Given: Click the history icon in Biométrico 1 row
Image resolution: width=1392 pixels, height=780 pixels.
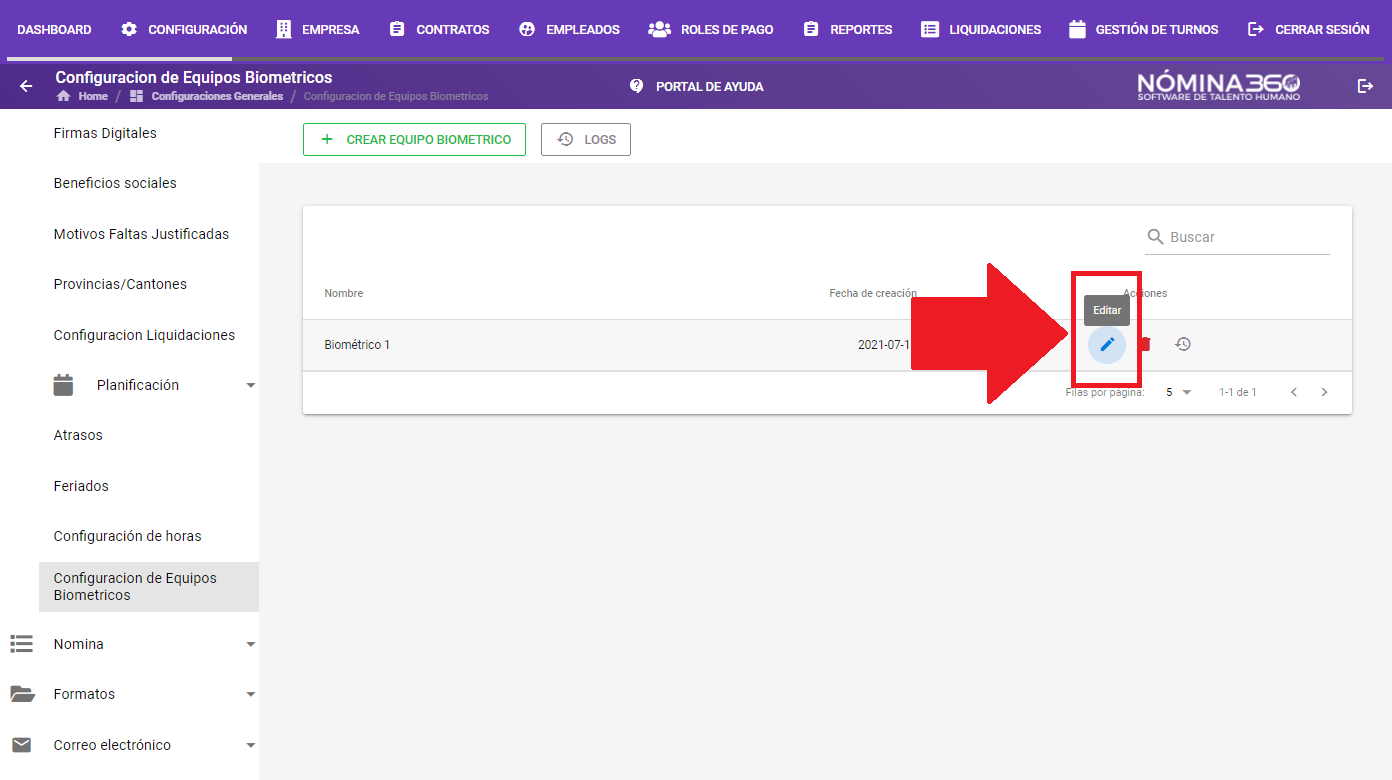Looking at the screenshot, I should pos(1183,344).
